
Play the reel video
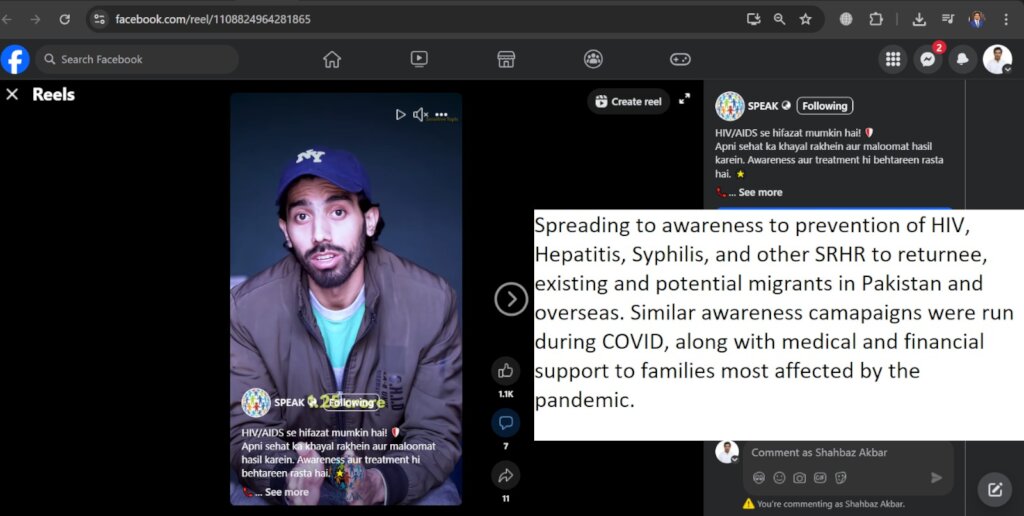[x=400, y=115]
